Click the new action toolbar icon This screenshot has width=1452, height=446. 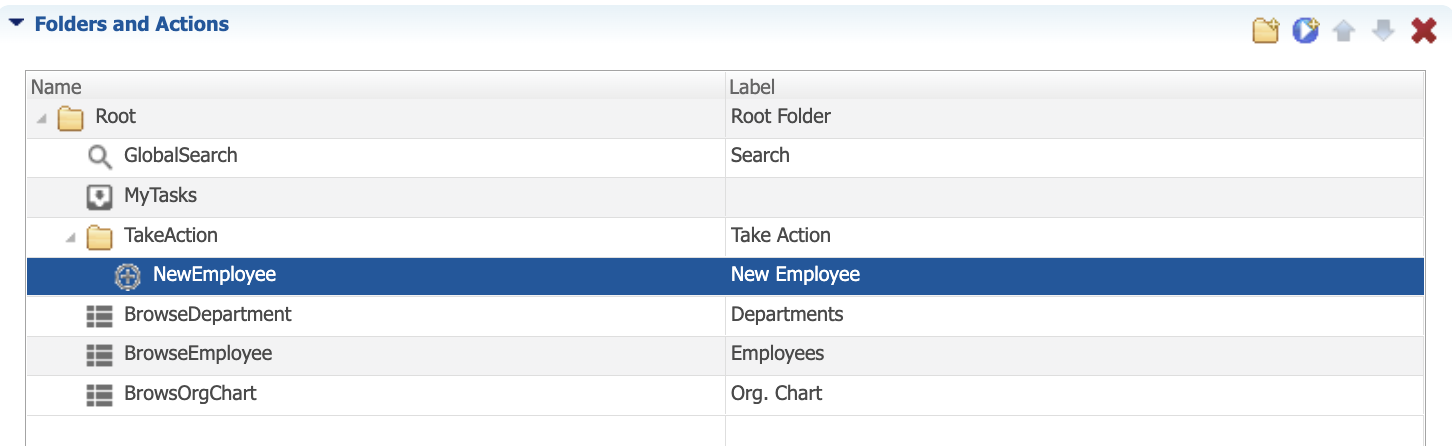[x=1305, y=31]
